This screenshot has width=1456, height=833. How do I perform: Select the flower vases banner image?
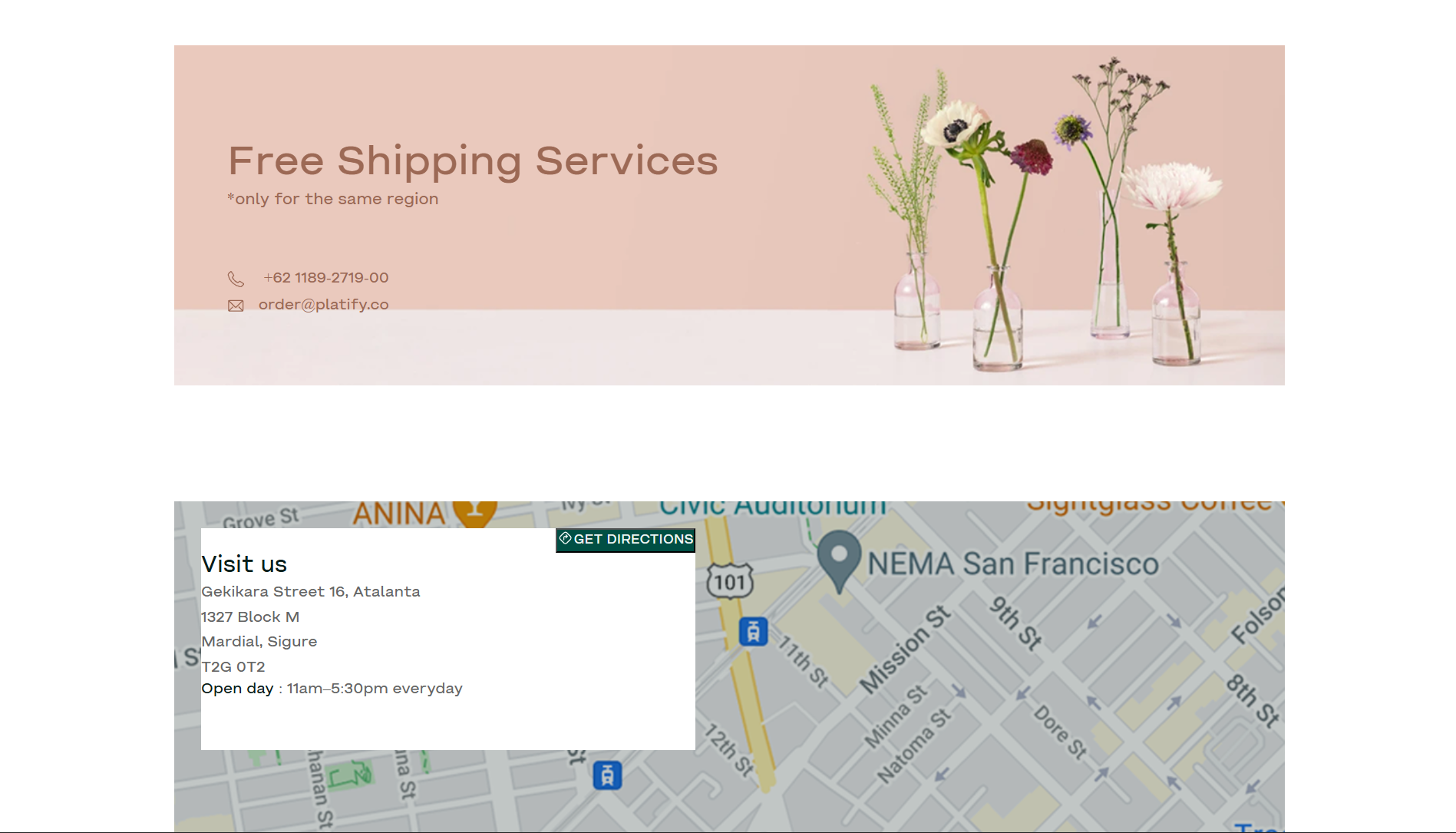1044,215
